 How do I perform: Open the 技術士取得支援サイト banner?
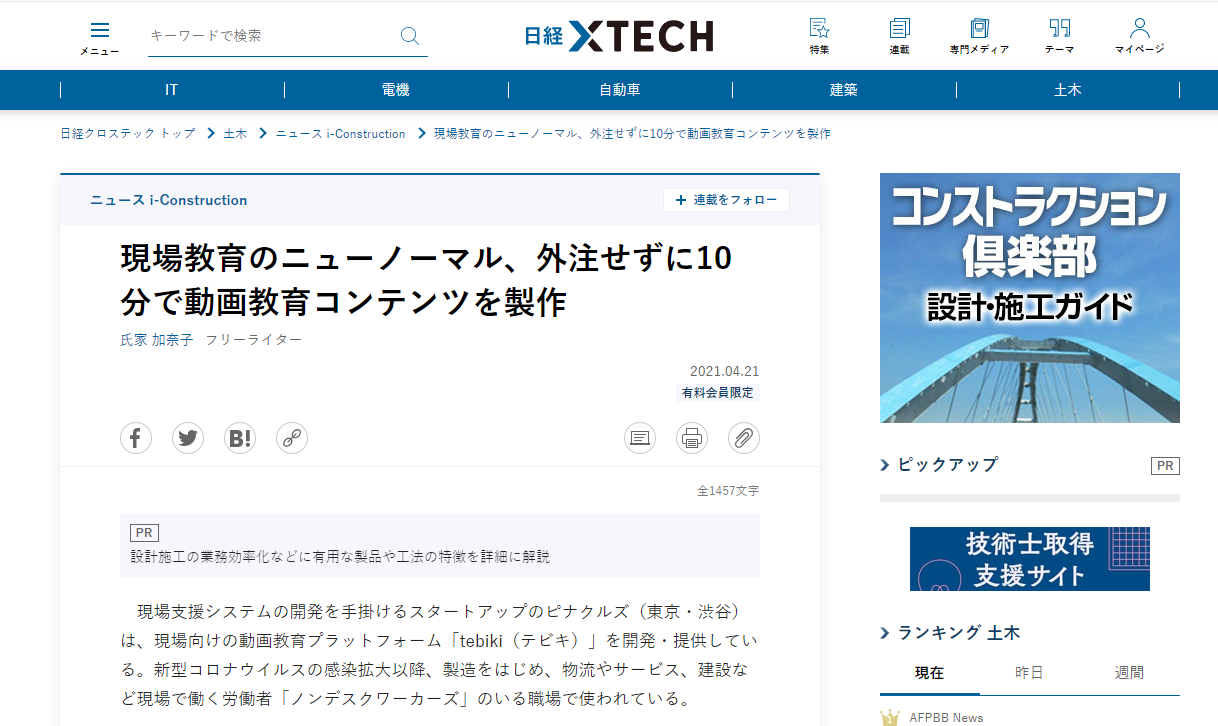coord(1029,559)
